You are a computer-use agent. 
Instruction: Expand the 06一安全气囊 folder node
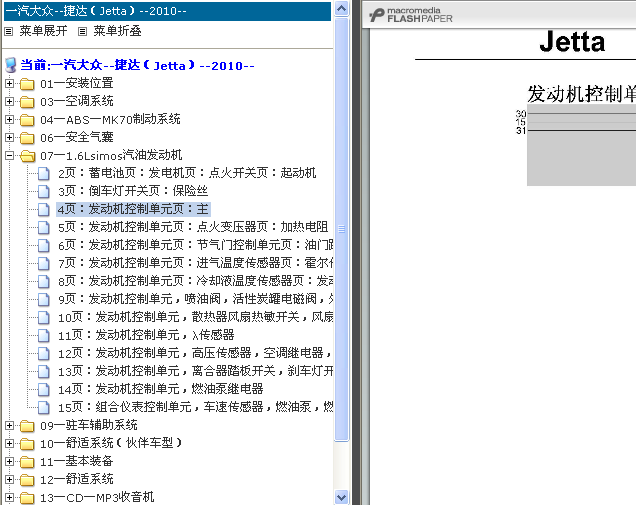[9, 138]
